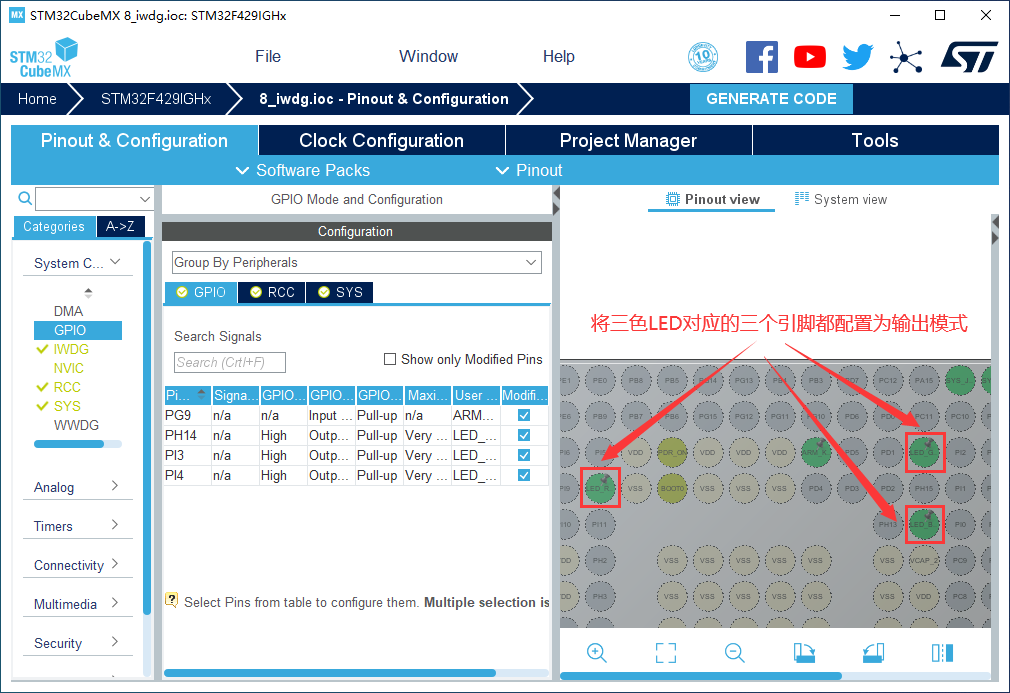Toggle split view icon below pinout

tap(942, 653)
